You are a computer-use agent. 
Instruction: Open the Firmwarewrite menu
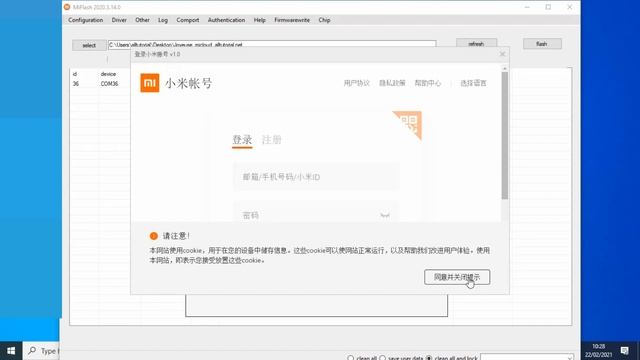coord(292,20)
